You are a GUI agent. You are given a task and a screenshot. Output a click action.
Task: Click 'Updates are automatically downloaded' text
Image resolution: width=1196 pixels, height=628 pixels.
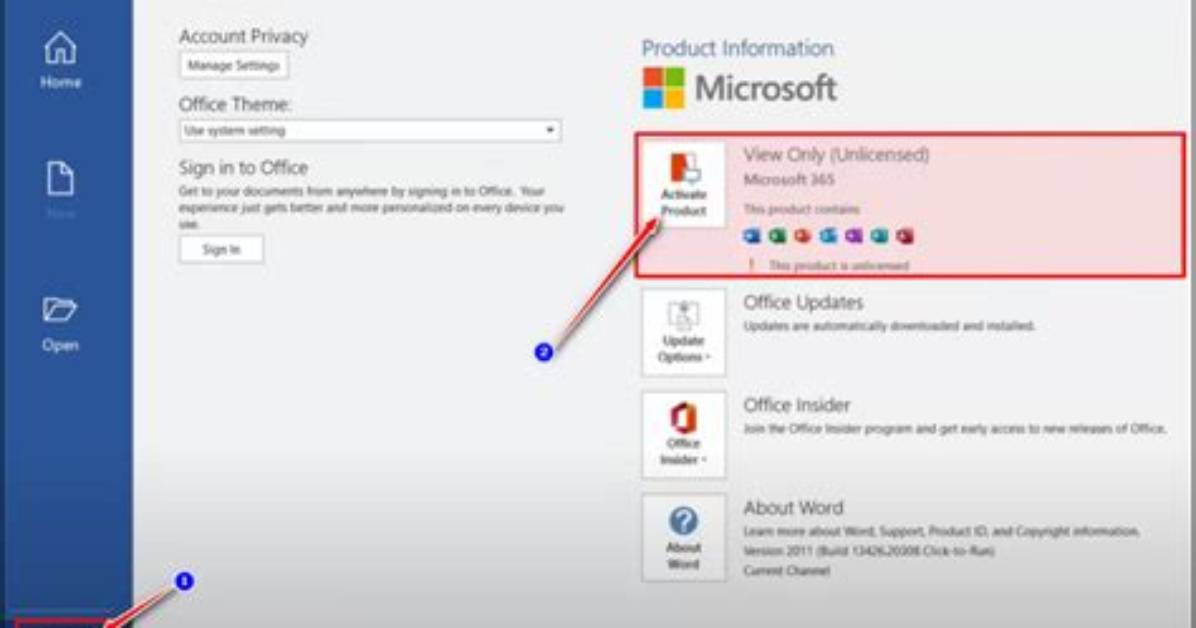pos(889,327)
